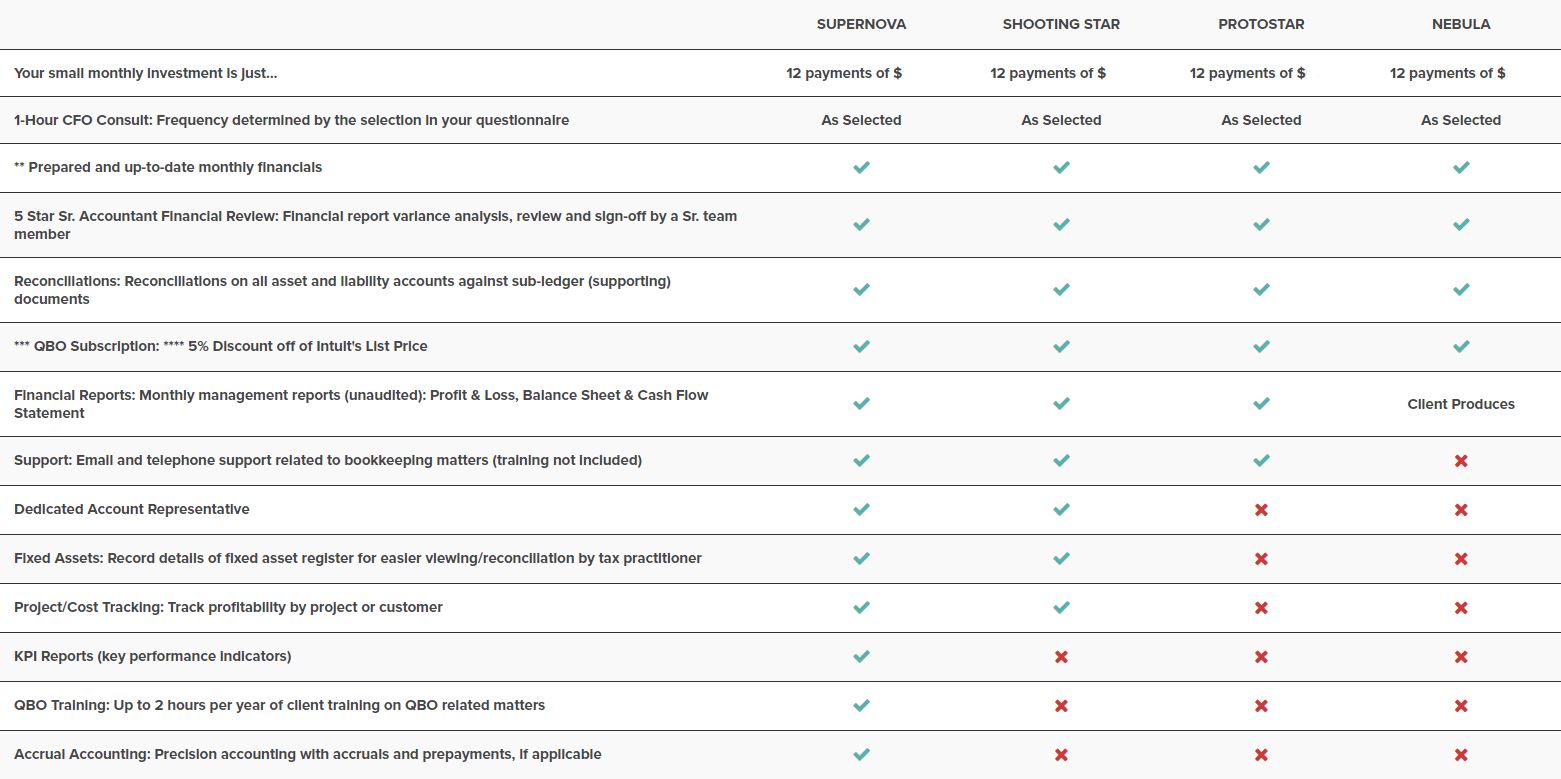Click the SHOOTING STAR plan heading

[x=1061, y=24]
